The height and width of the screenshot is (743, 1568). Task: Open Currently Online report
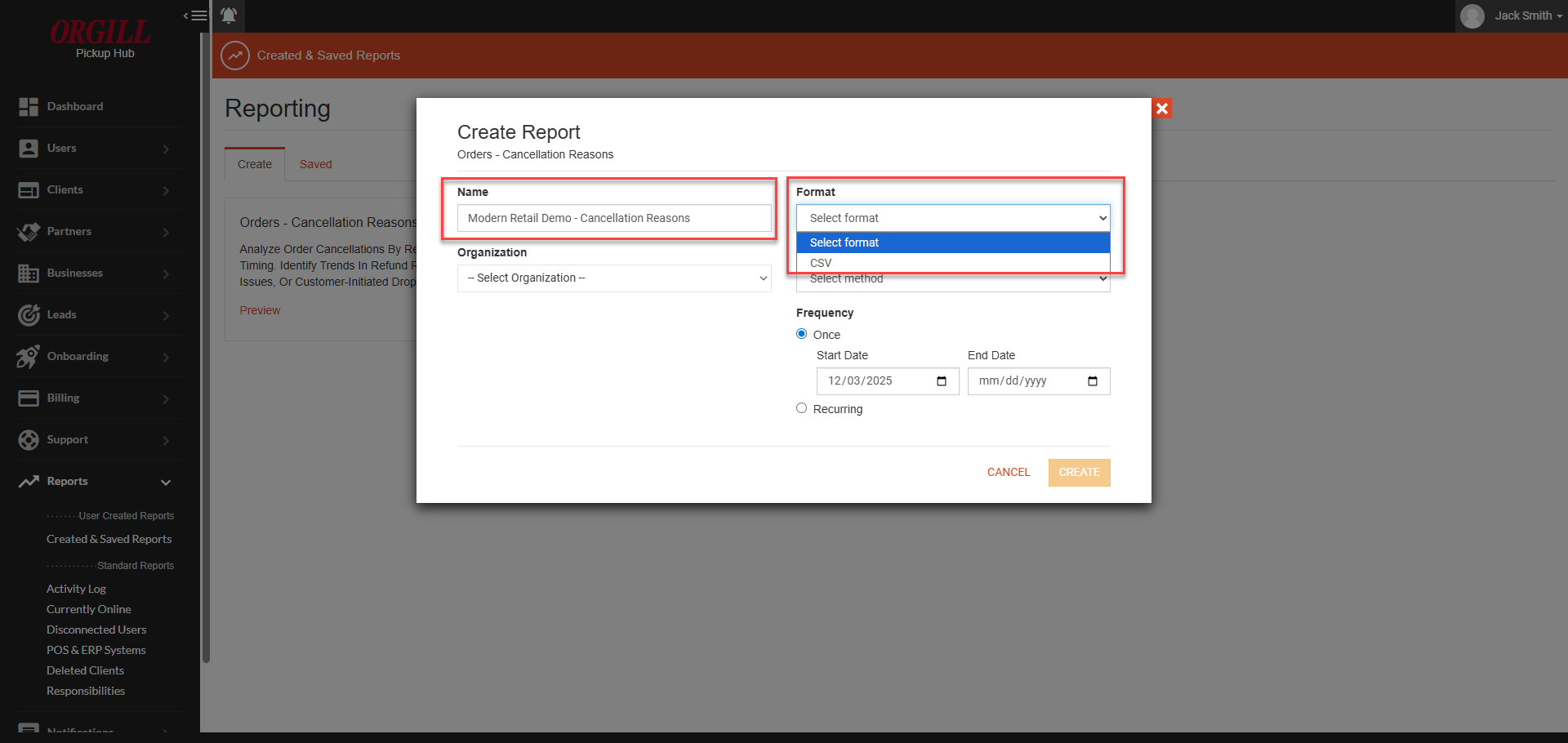[89, 609]
